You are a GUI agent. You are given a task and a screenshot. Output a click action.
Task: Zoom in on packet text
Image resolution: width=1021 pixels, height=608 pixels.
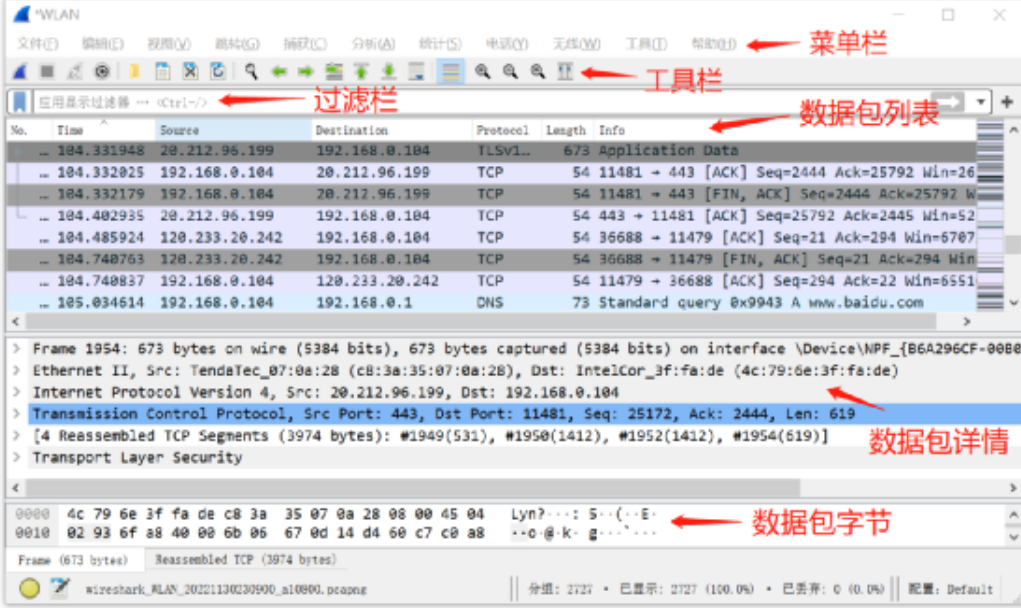pyautogui.click(x=482, y=72)
